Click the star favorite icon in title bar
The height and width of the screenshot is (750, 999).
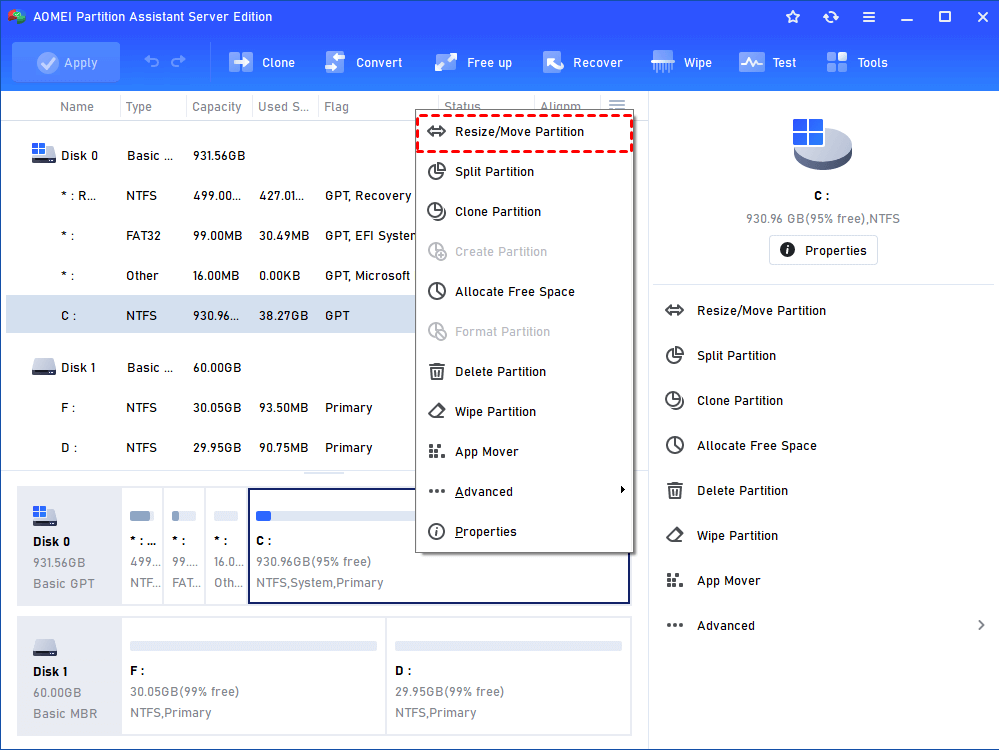[x=793, y=17]
